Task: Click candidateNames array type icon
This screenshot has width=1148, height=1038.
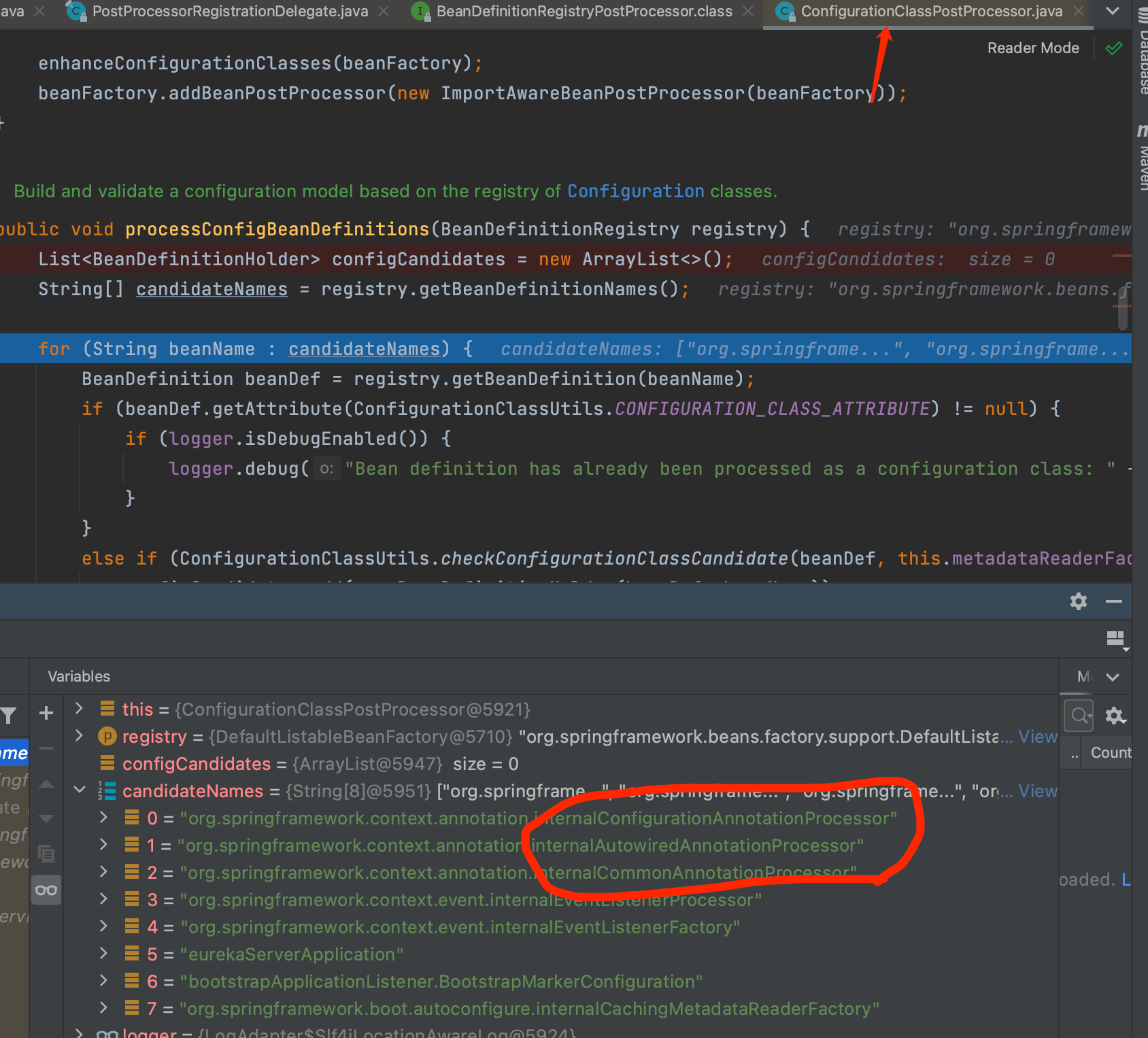Action: coord(107,790)
